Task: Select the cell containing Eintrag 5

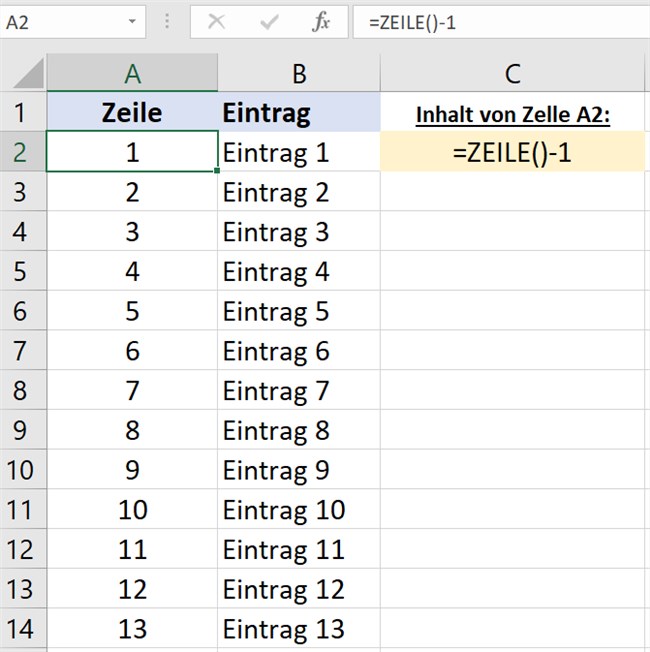Action: point(298,311)
